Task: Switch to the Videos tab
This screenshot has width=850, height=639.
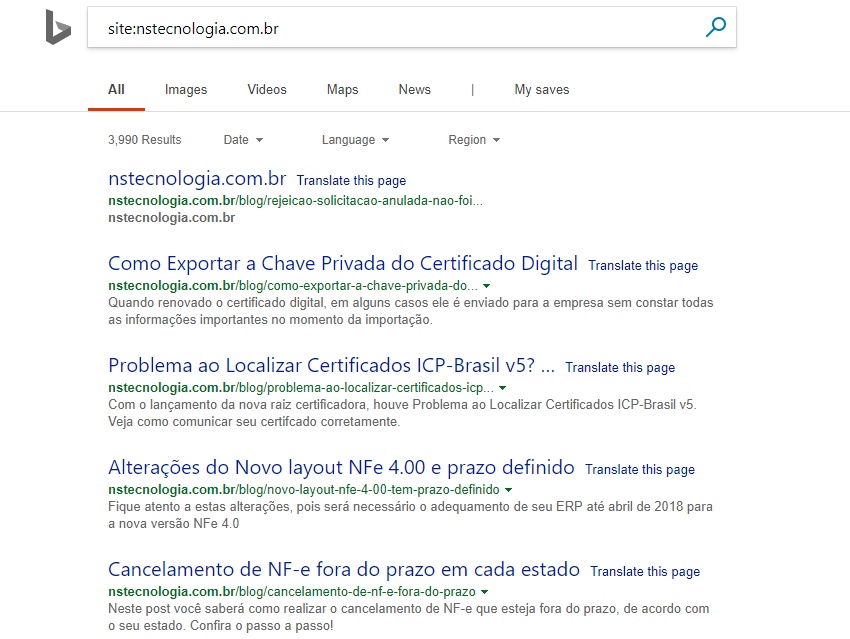Action: 266,89
